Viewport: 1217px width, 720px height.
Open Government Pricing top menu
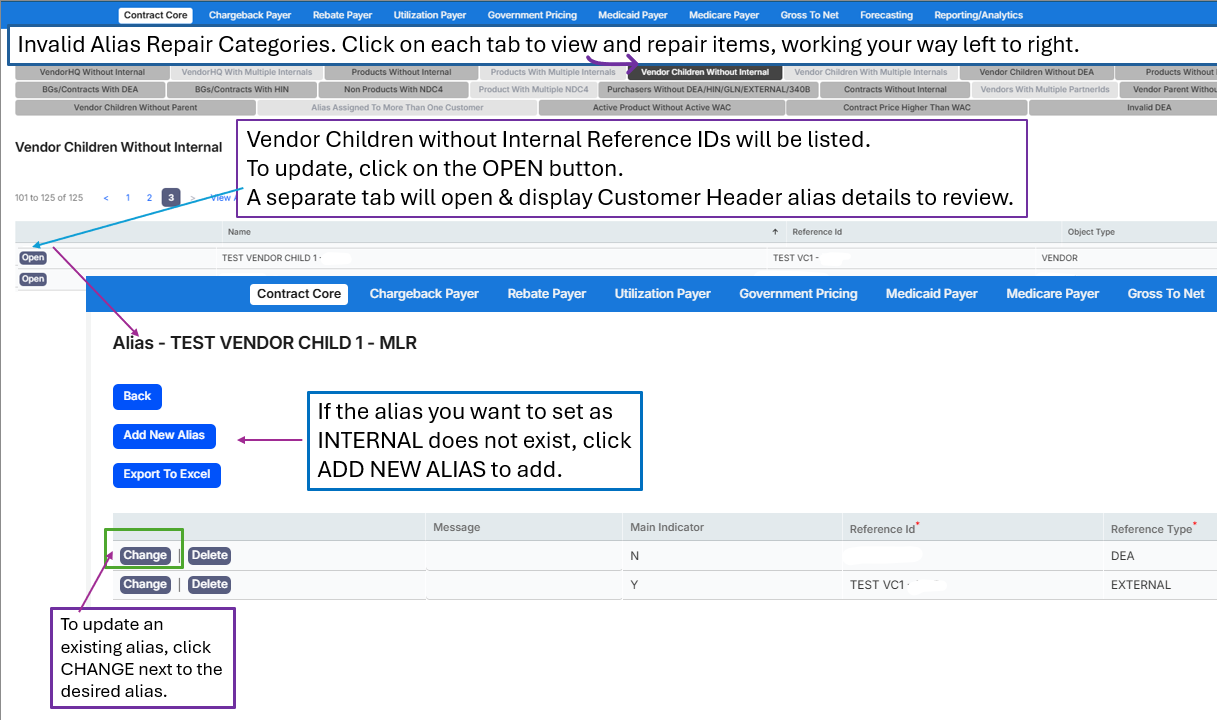(532, 15)
